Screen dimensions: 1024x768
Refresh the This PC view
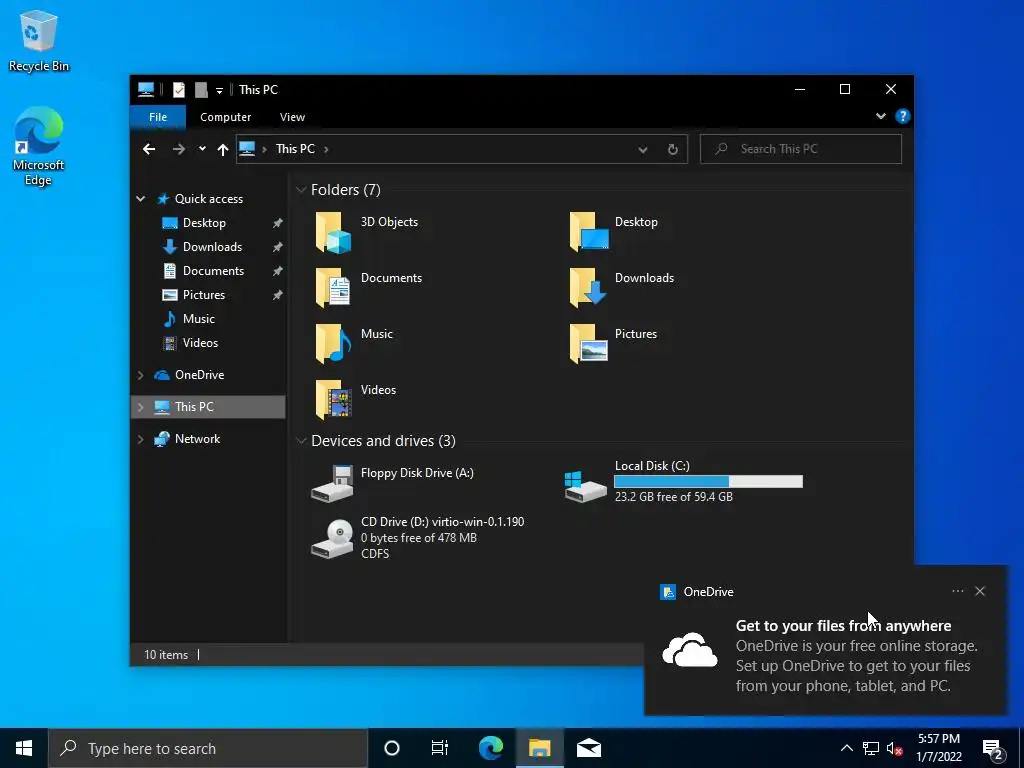pos(673,149)
